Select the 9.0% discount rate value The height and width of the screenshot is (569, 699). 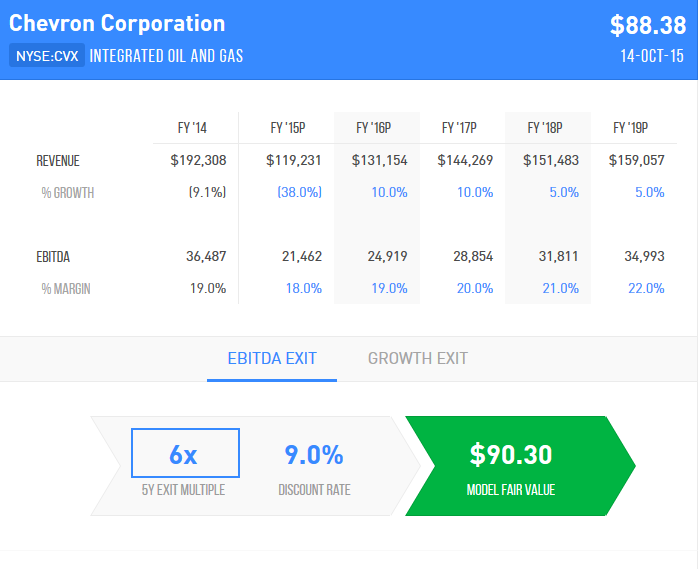314,455
